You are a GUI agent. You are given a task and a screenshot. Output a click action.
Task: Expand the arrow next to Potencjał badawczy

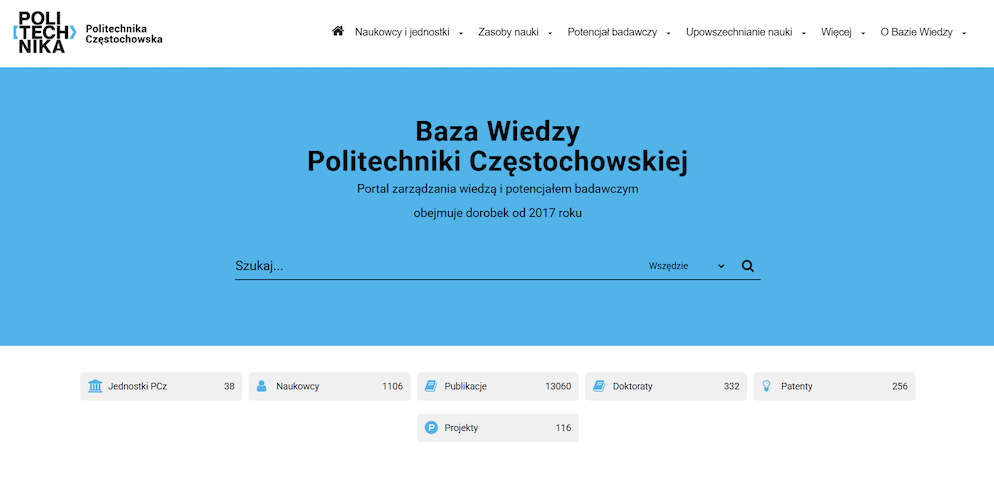pos(668,33)
